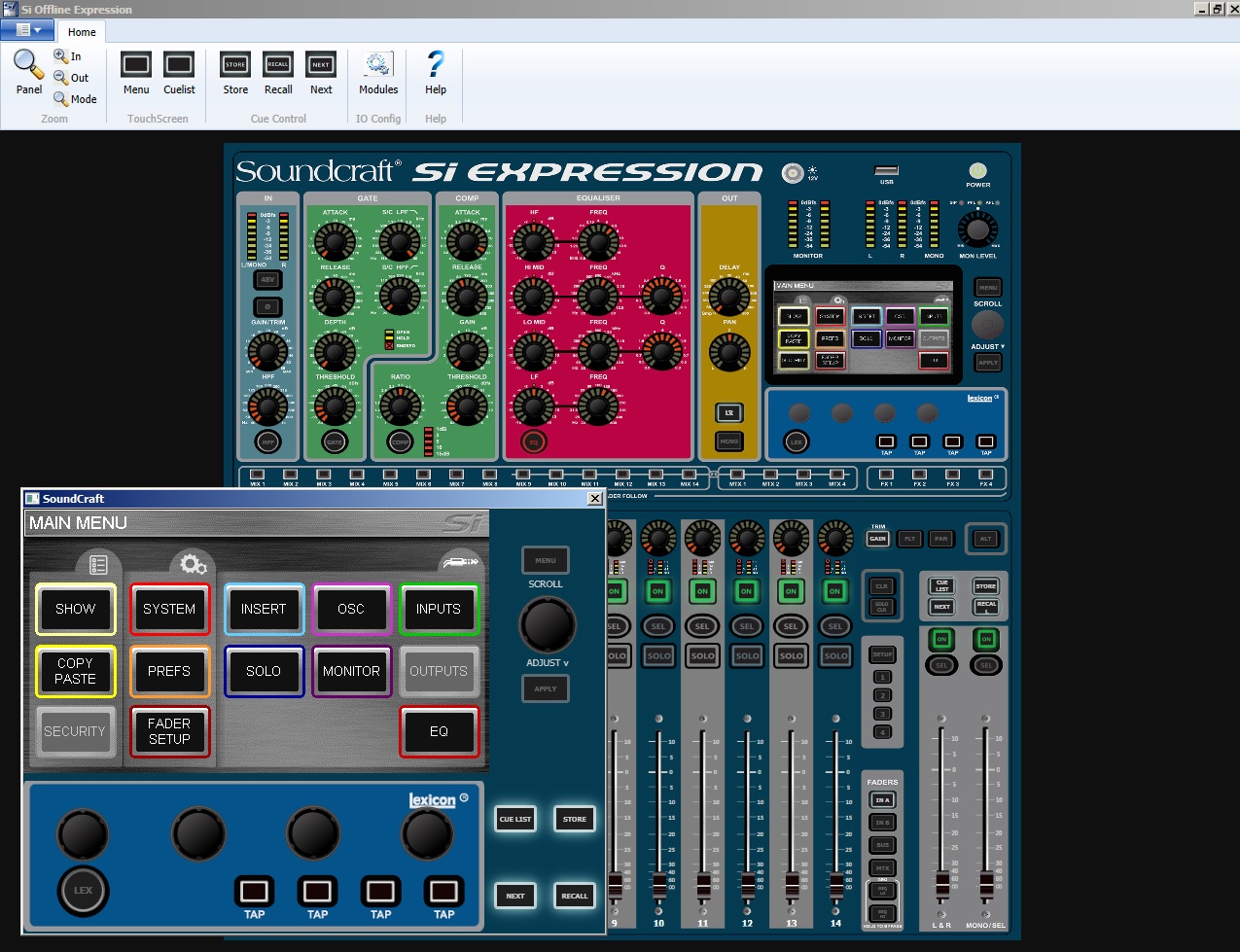Open the Cuelist touchscreen icon

pyautogui.click(x=179, y=65)
